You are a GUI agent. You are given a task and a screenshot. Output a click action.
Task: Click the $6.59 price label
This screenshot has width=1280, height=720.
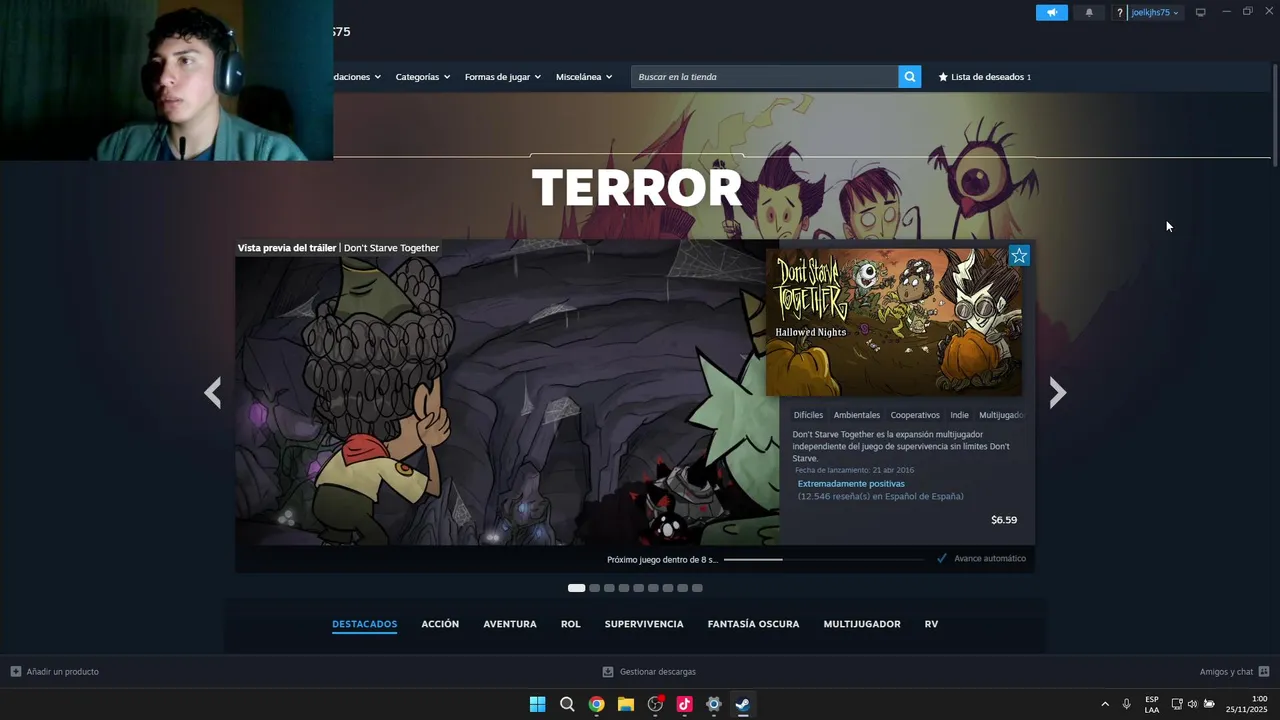[1004, 520]
